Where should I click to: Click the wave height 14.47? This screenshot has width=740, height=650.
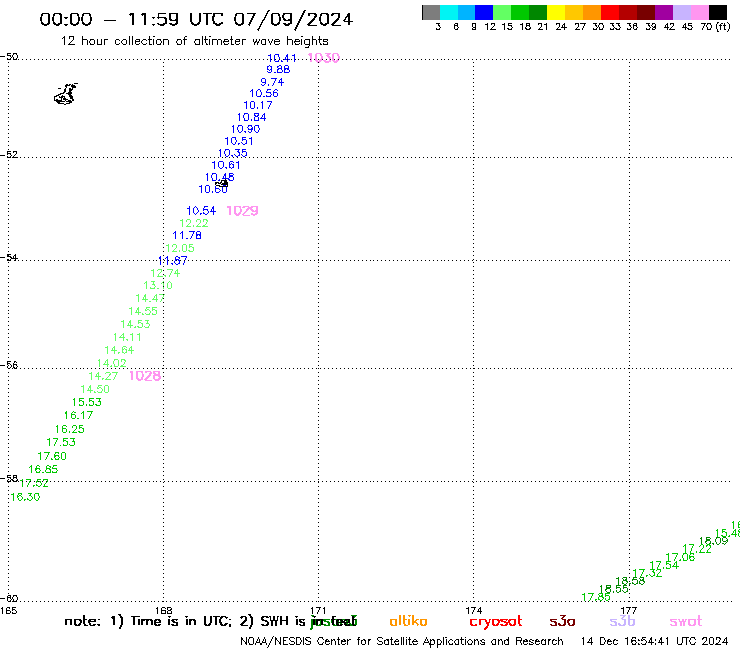pos(150,298)
